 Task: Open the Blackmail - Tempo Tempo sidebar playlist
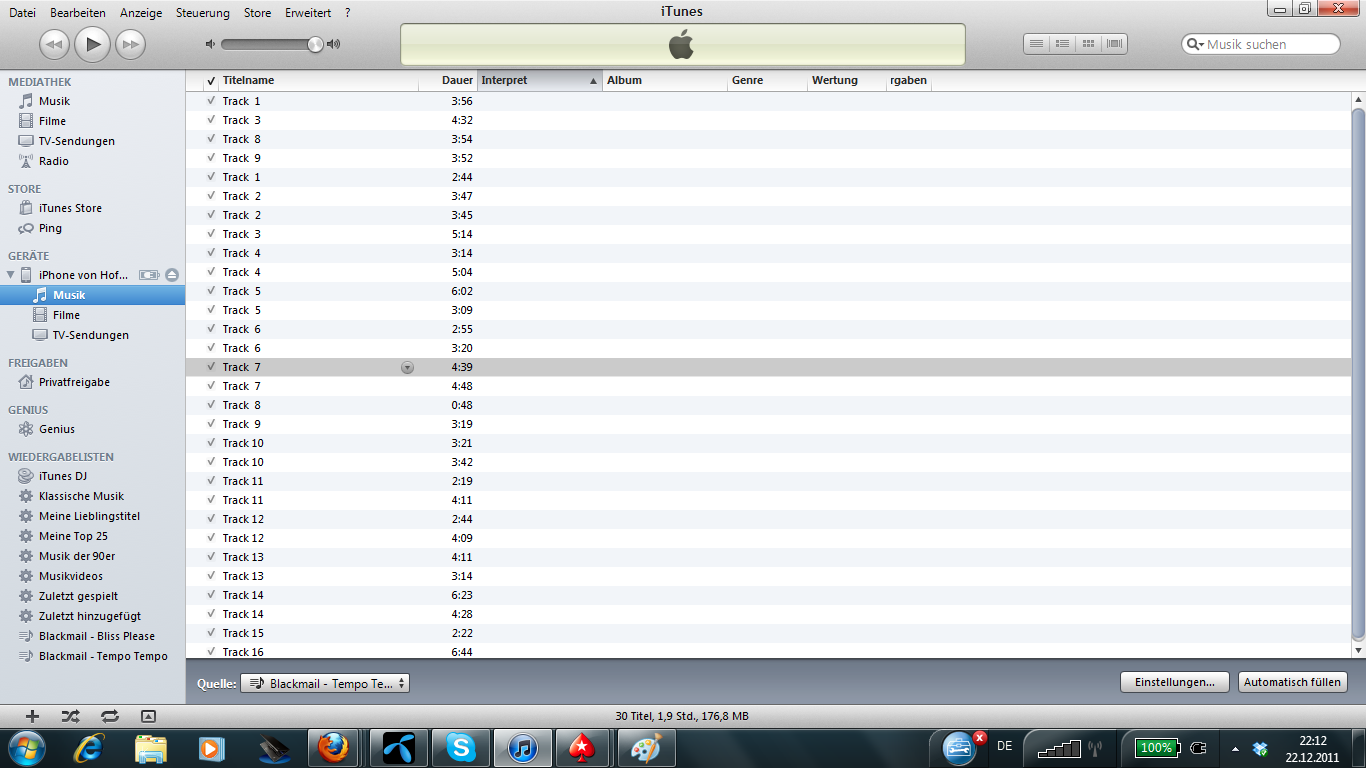[103, 656]
